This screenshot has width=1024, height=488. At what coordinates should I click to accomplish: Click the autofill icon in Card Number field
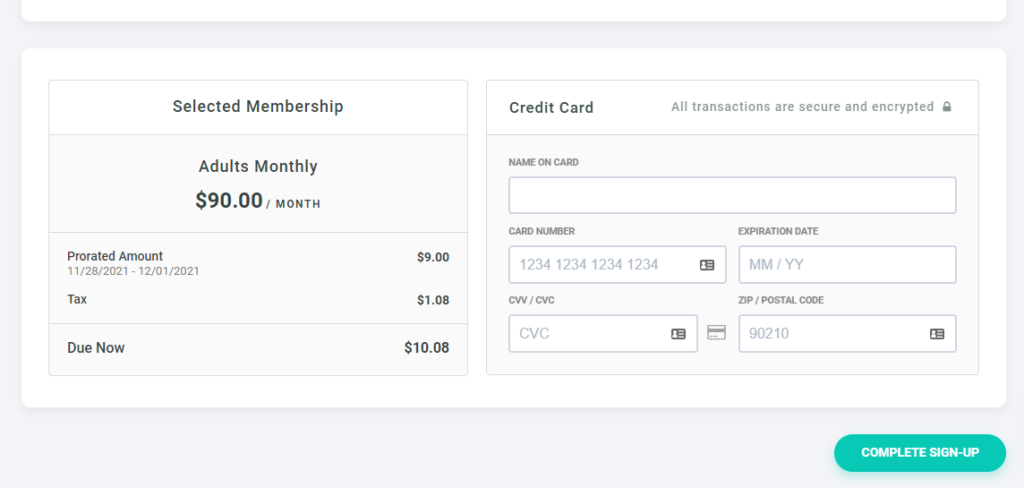tap(707, 265)
